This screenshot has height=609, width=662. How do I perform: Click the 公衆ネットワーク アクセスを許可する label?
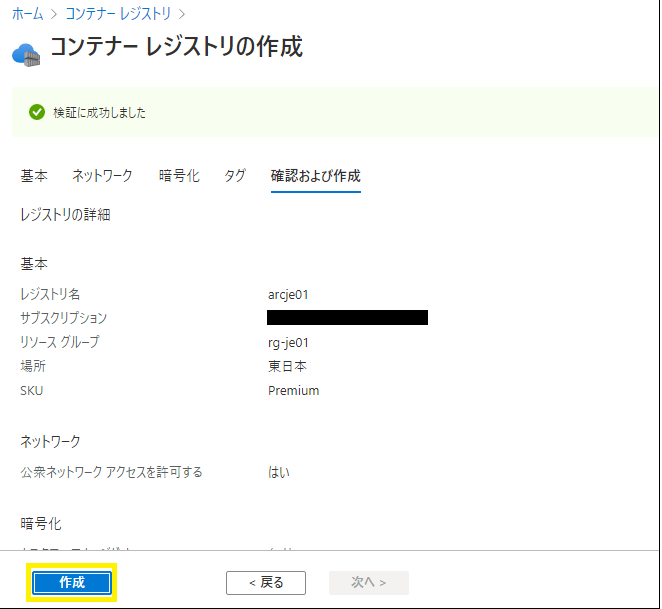coord(111,472)
